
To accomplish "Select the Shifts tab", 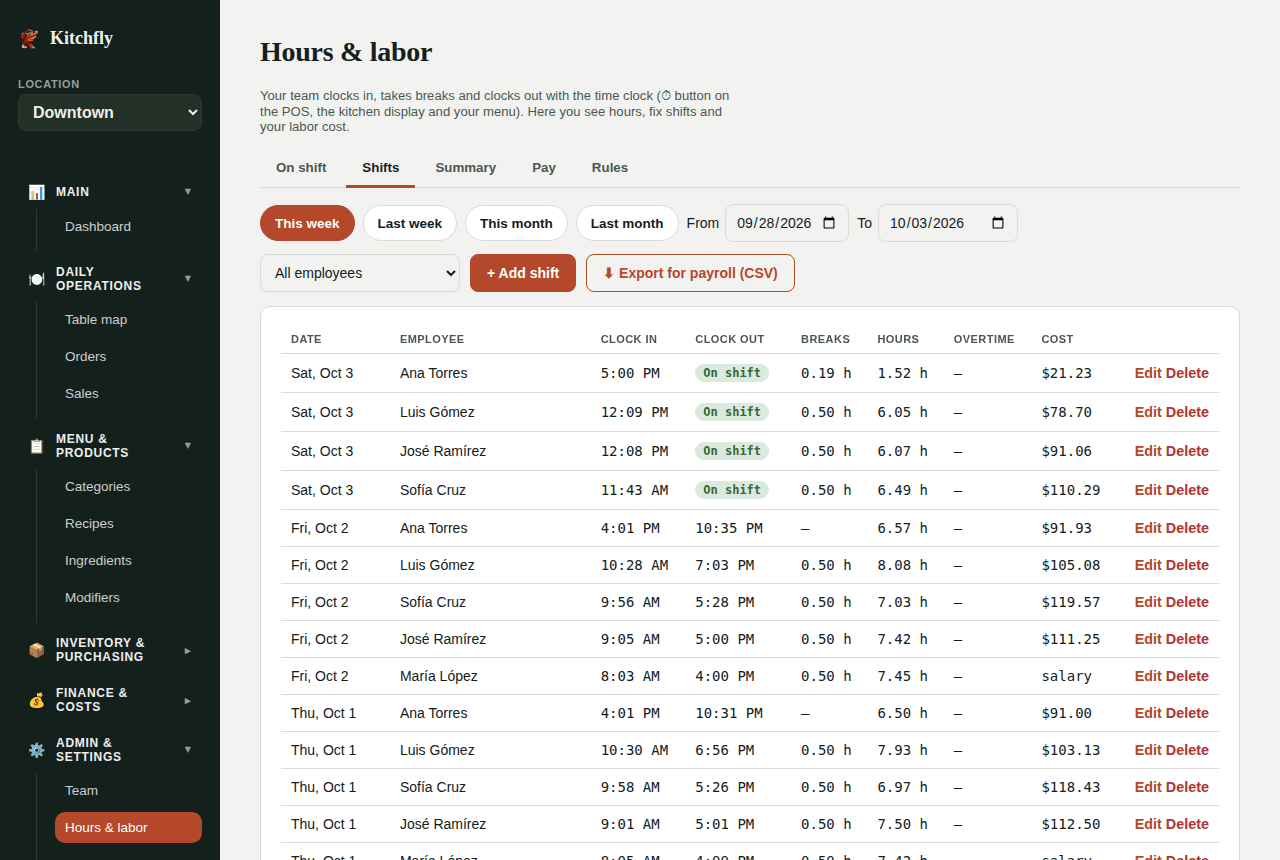I will coord(381,168).
